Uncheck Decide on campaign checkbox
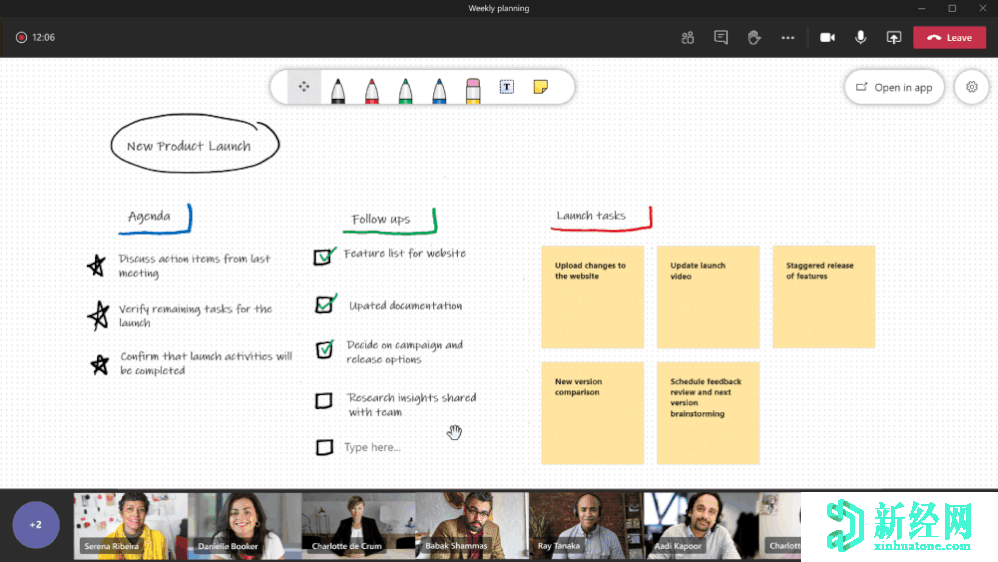Image resolution: width=998 pixels, height=562 pixels. [x=325, y=349]
